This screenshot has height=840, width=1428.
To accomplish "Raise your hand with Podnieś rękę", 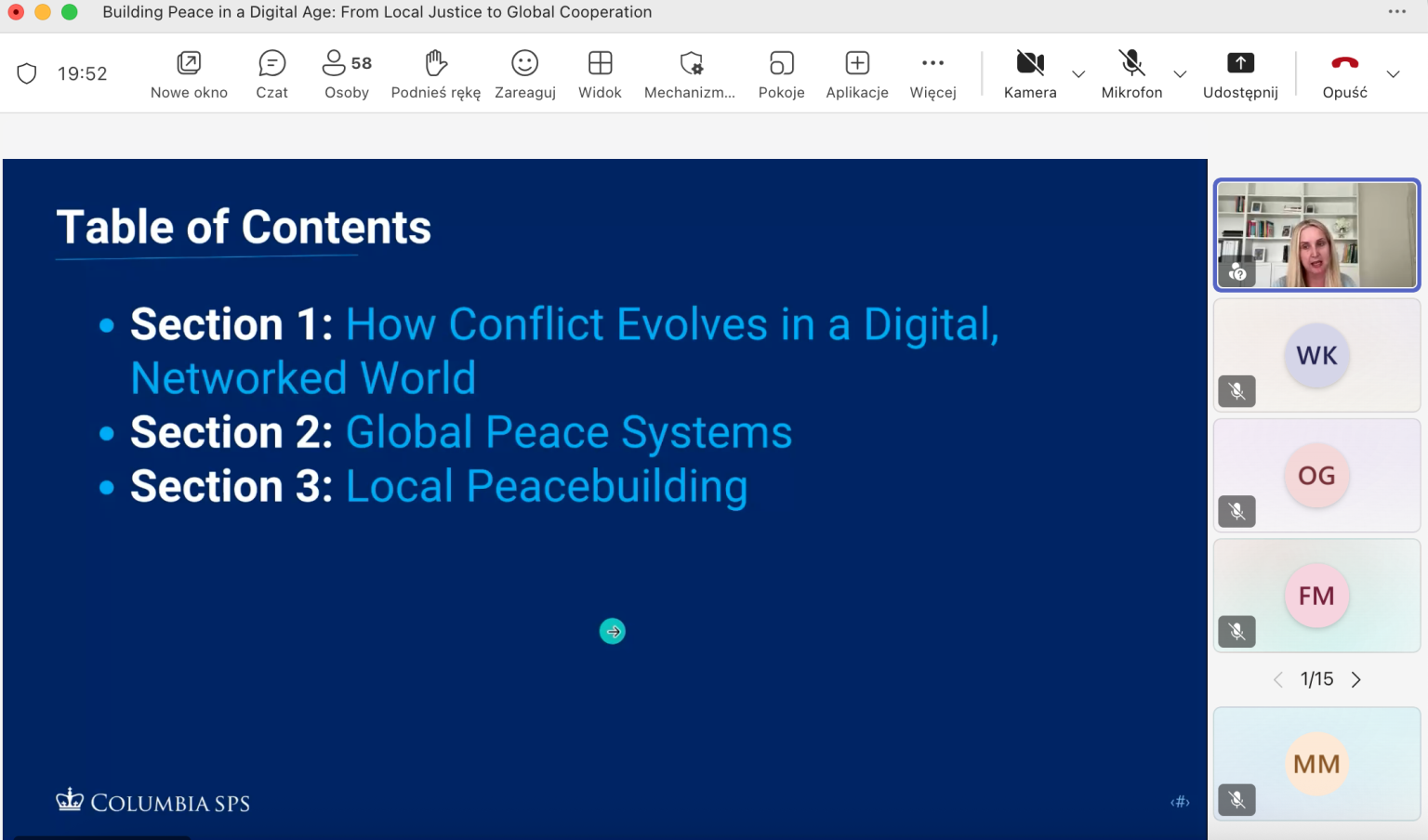I will [434, 73].
